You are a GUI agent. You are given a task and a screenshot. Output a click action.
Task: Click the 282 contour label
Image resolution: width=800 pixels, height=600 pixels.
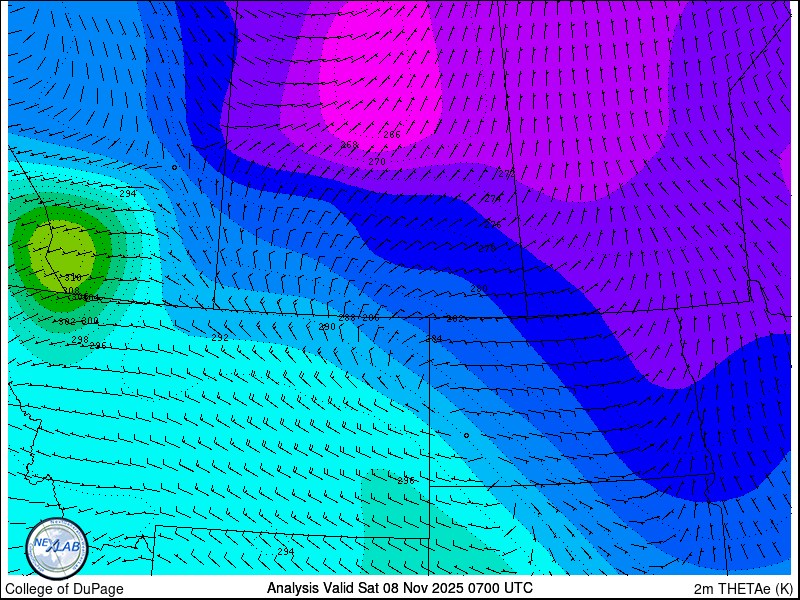coord(455,318)
